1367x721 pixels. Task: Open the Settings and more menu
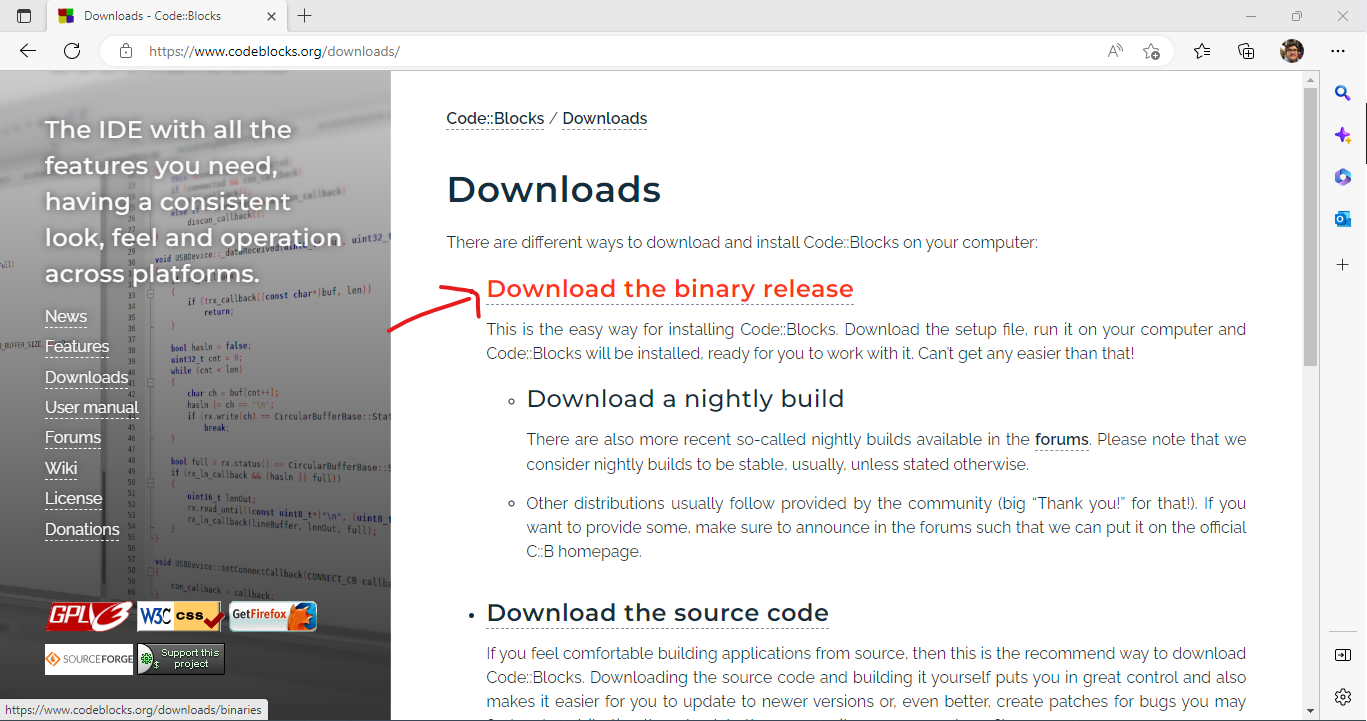(1338, 51)
